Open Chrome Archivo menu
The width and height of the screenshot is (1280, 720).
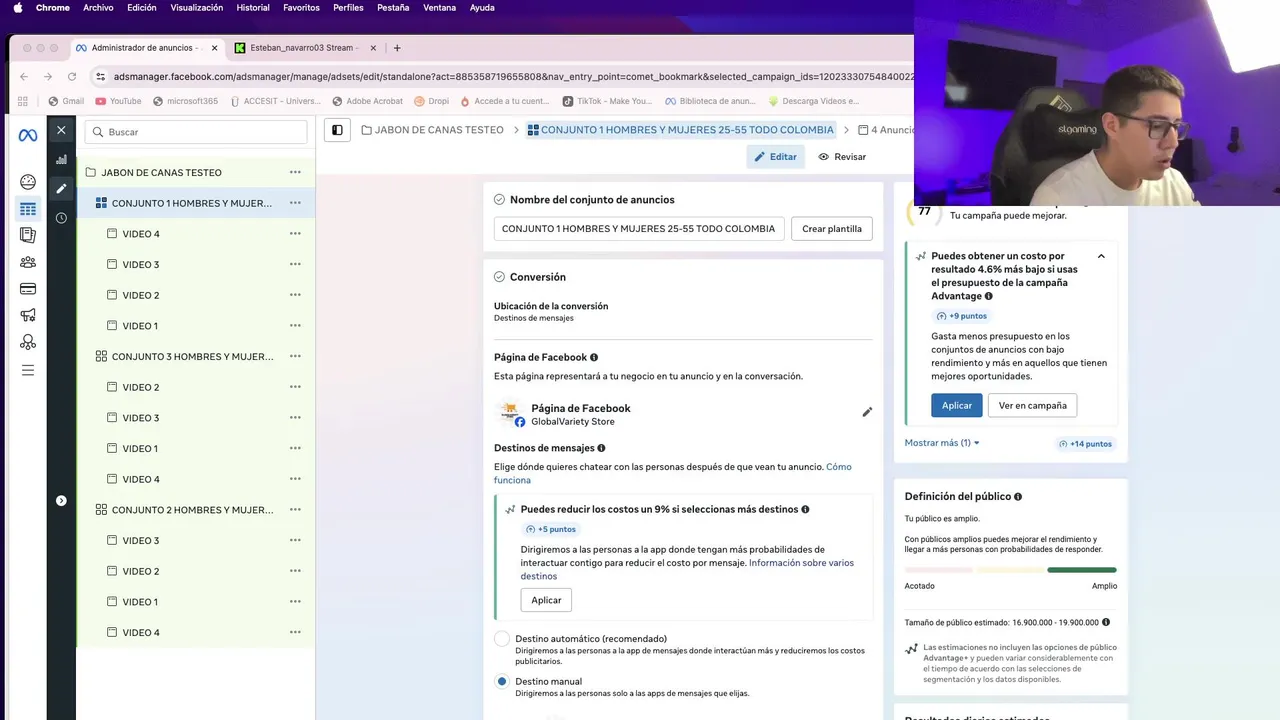[x=98, y=7]
